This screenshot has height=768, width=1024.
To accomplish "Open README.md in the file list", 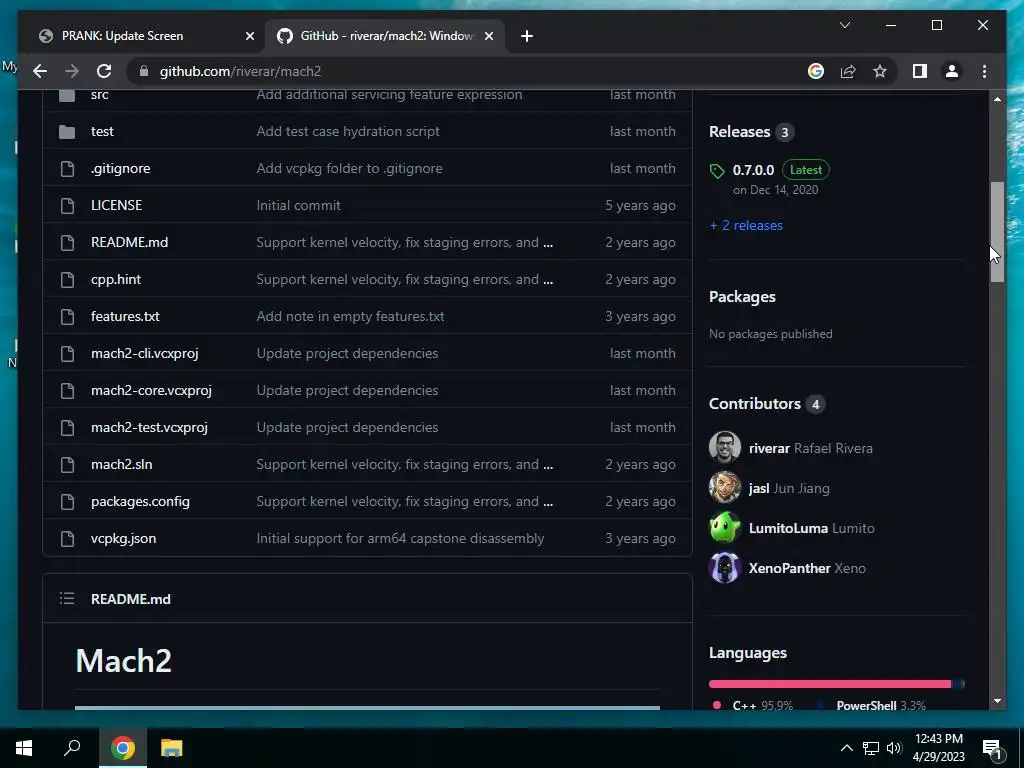I will (x=129, y=242).
